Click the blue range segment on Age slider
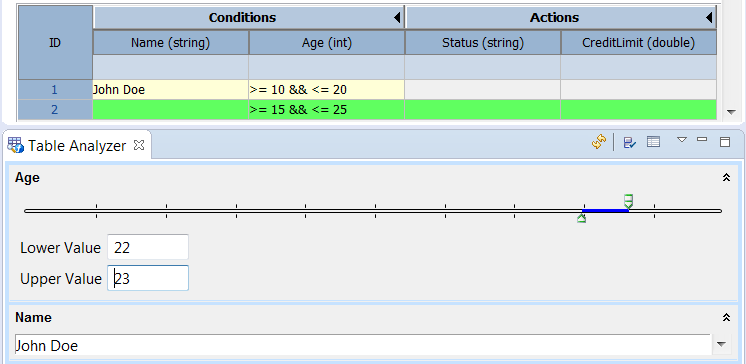Viewport: 746px width, 364px height. coord(605,211)
